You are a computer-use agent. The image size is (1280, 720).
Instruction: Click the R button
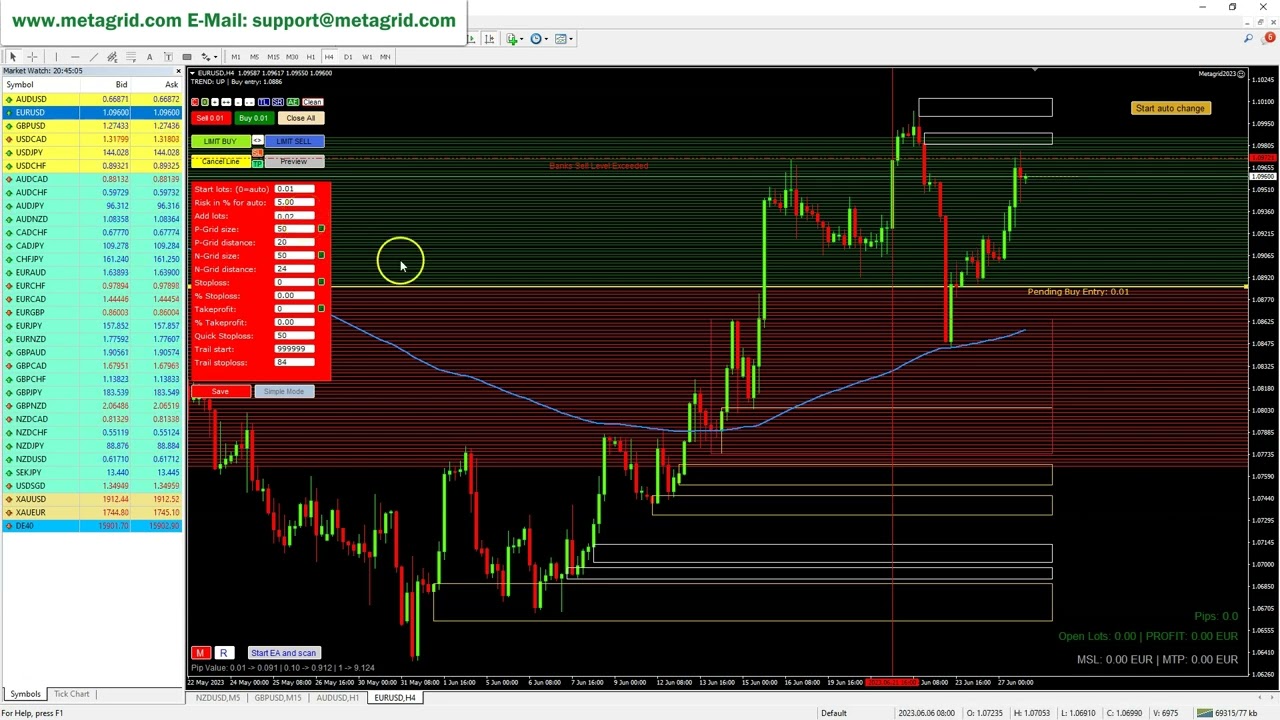tap(223, 653)
